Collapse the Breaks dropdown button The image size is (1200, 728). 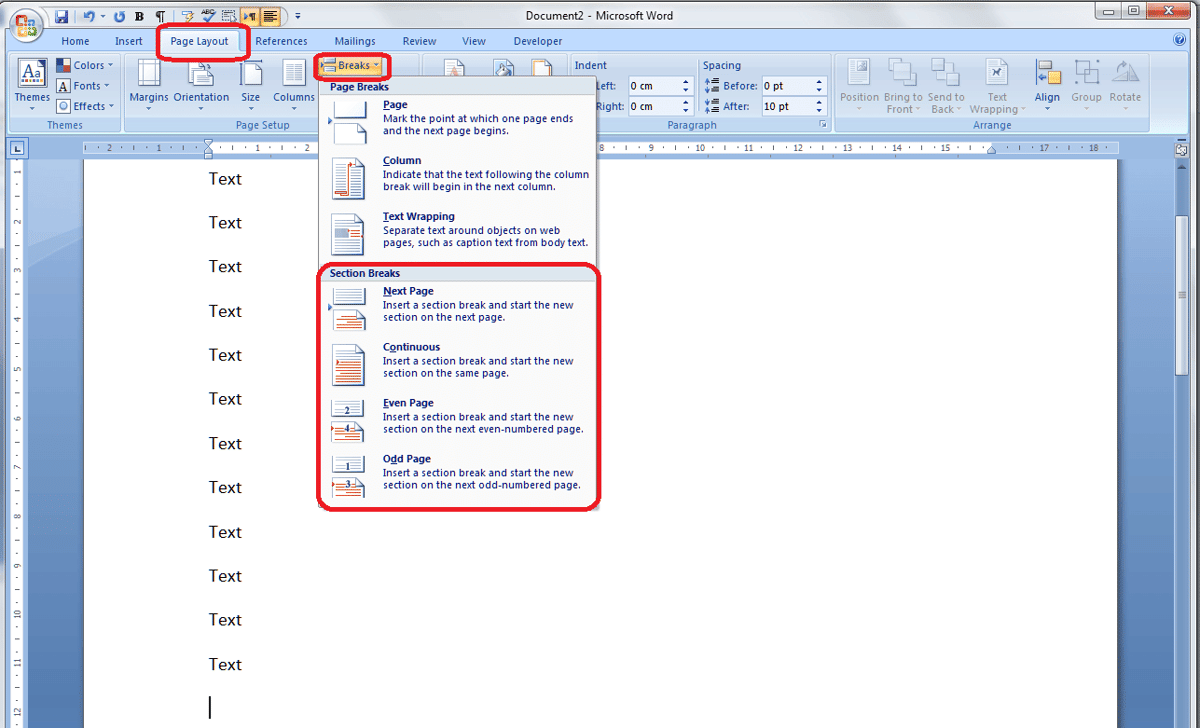351,66
